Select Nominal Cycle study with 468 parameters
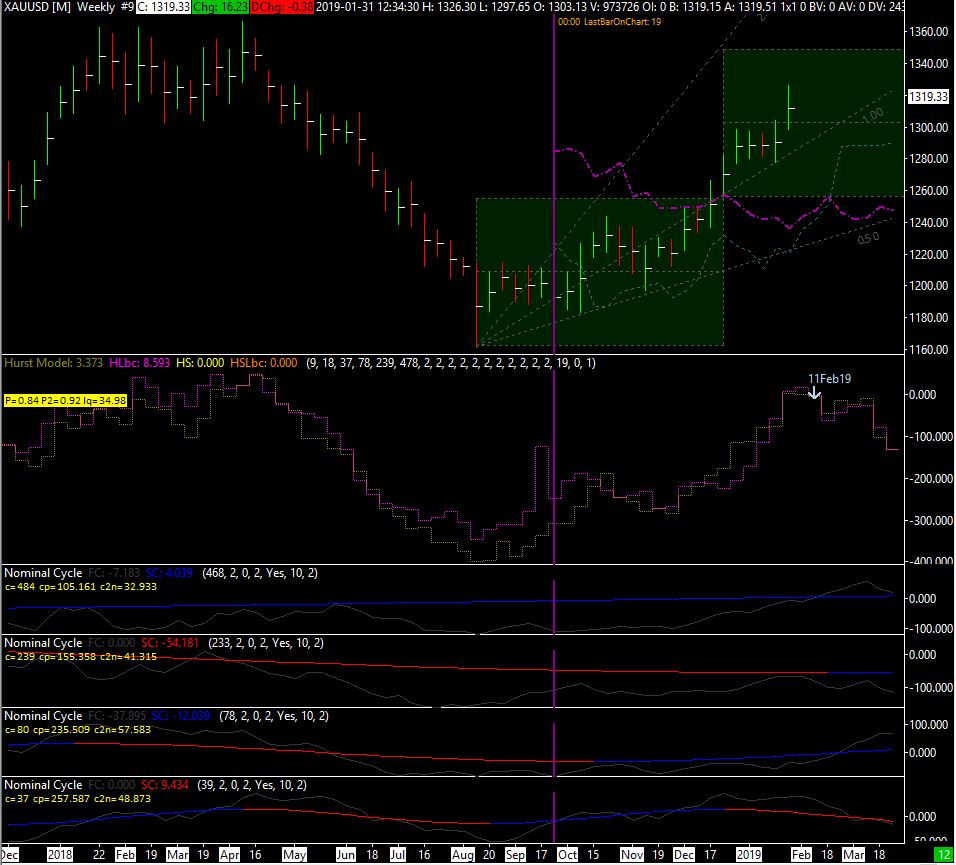 tap(161, 573)
